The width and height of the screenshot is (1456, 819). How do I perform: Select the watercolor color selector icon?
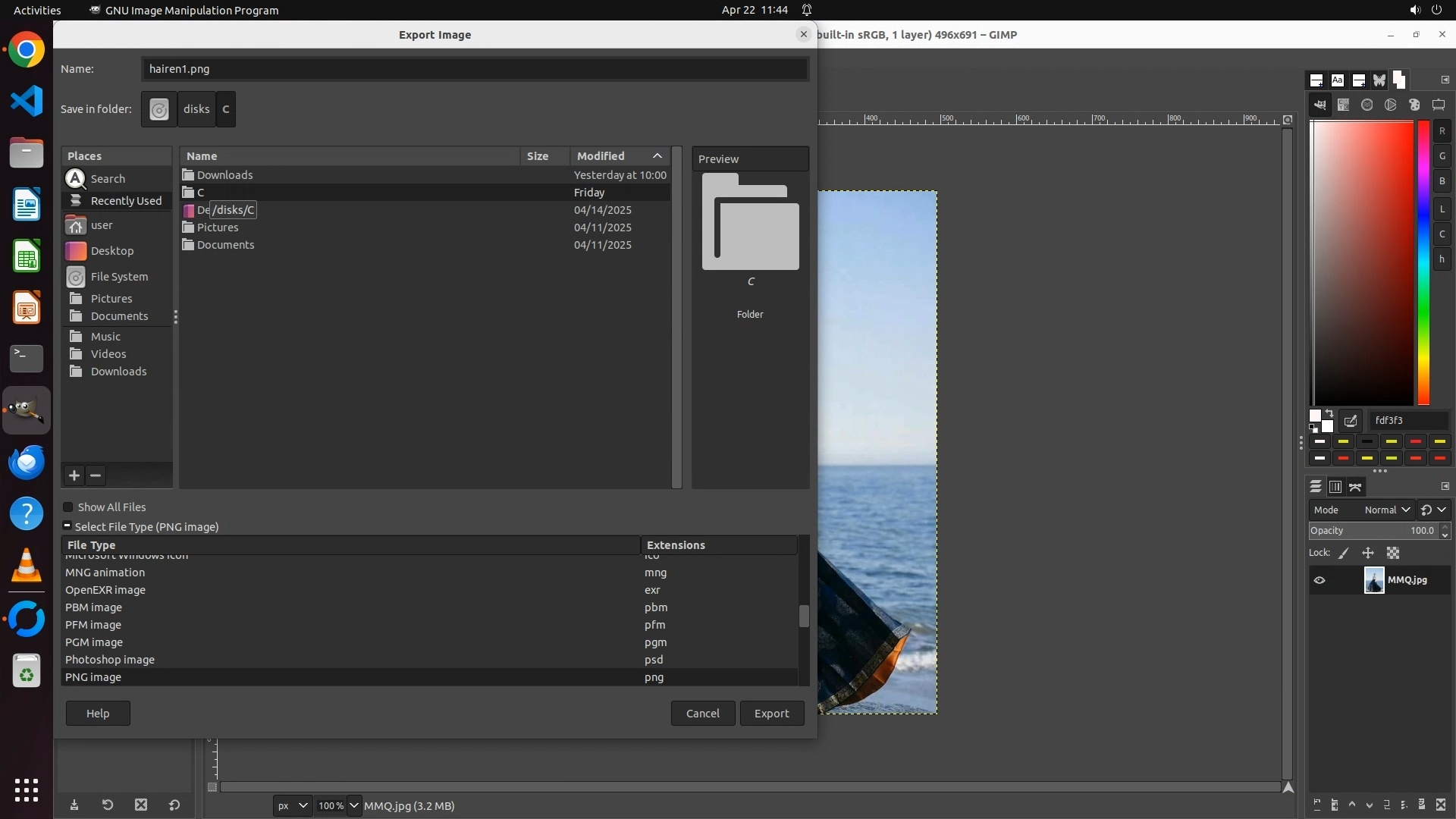click(1367, 105)
